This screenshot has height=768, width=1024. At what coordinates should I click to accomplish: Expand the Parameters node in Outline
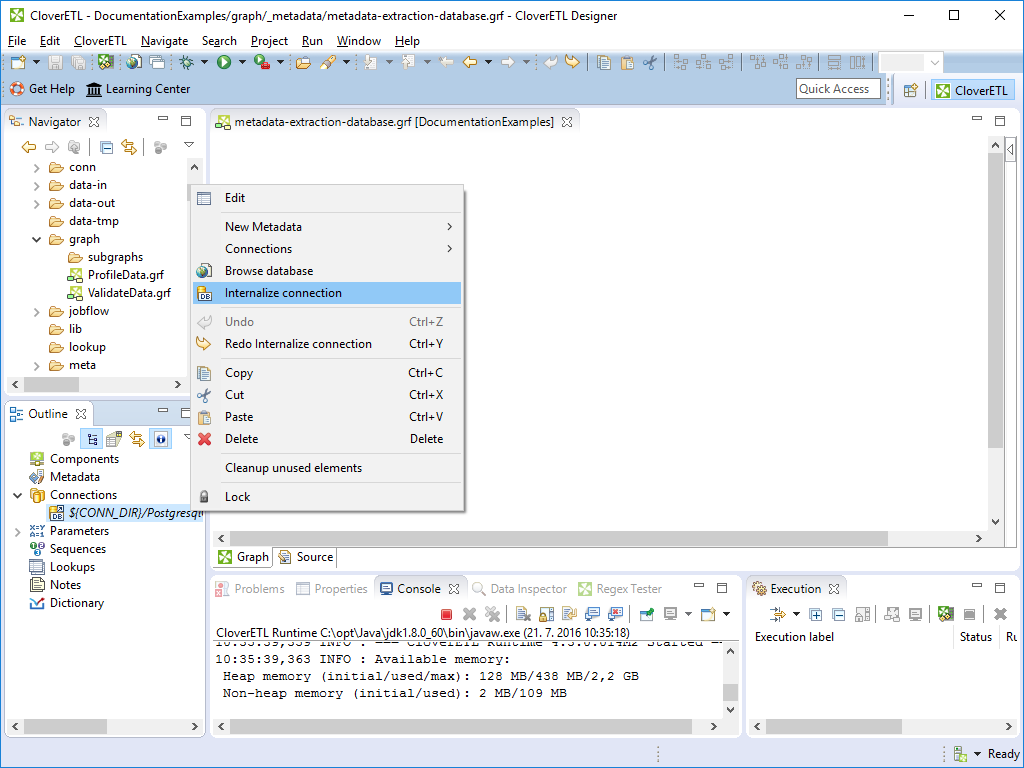(x=17, y=532)
